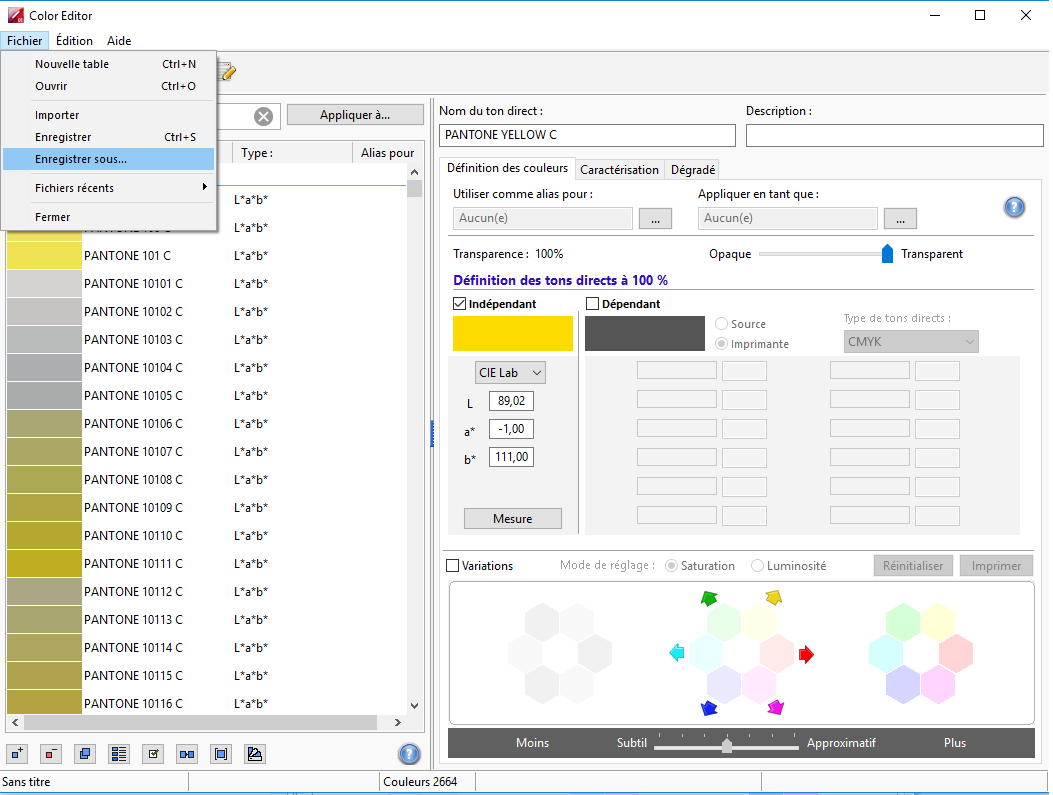This screenshot has width=1053, height=795.
Task: Click the bracketed square icon in bottom toolbar
Action: pos(221,754)
